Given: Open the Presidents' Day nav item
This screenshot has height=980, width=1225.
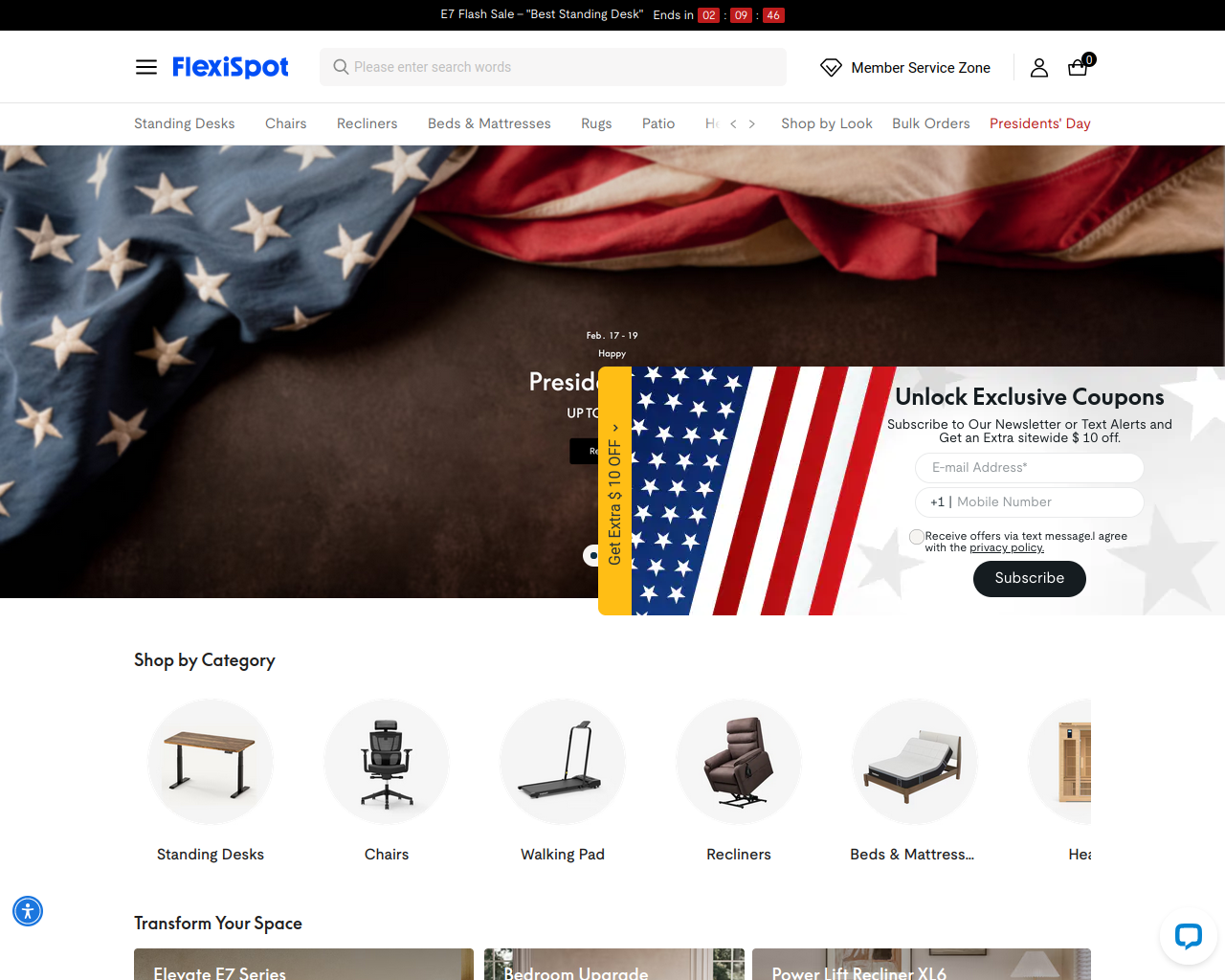Looking at the screenshot, I should point(1040,123).
